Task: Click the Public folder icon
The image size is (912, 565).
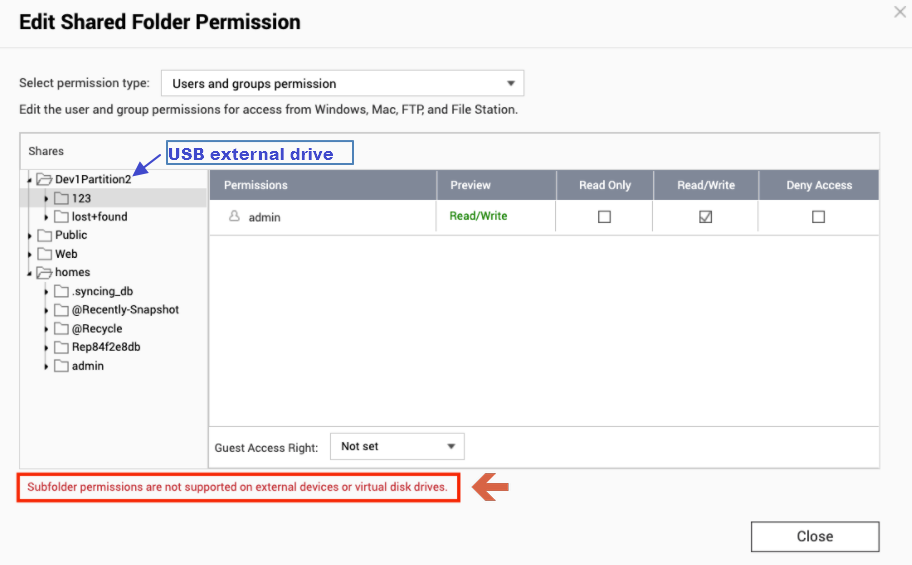Action: [x=44, y=236]
